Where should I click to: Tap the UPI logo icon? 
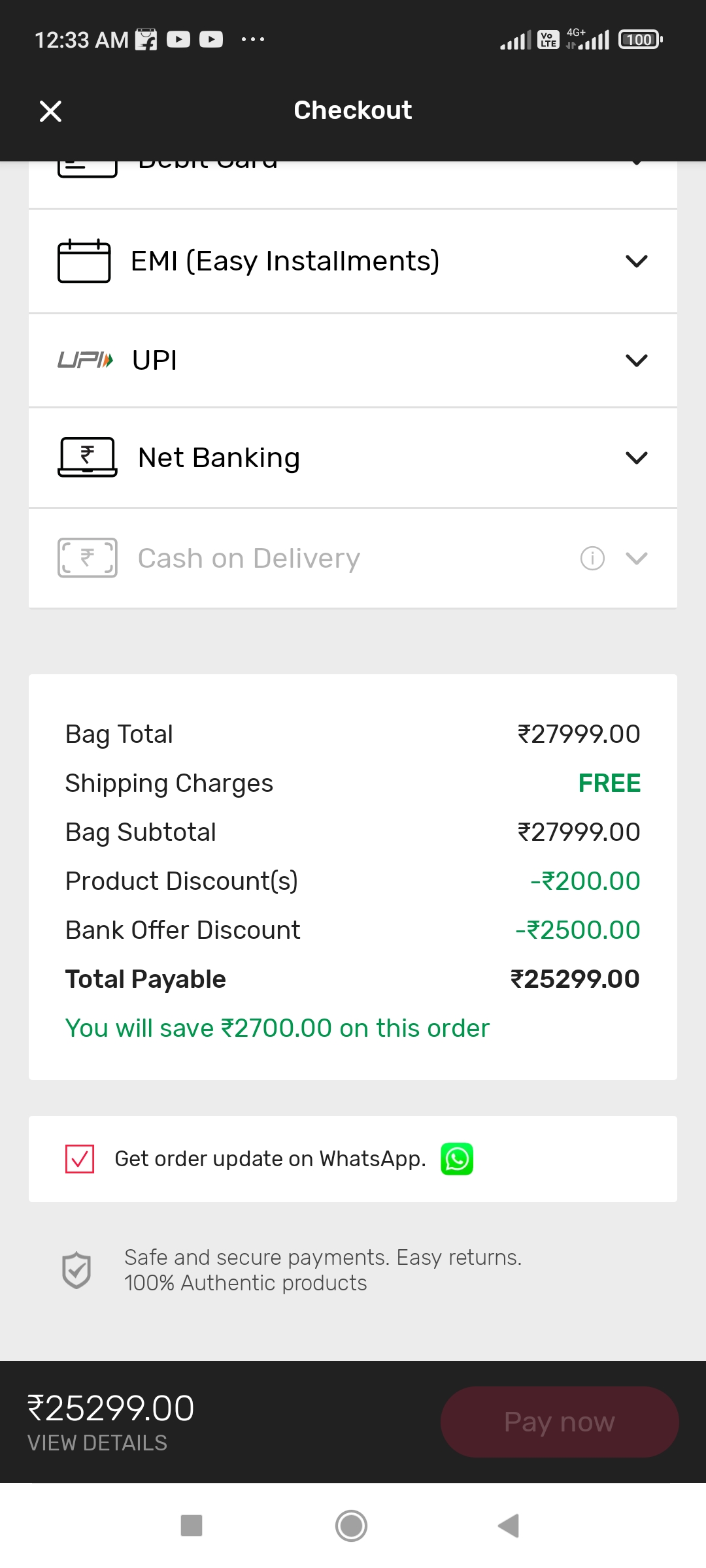pos(86,360)
